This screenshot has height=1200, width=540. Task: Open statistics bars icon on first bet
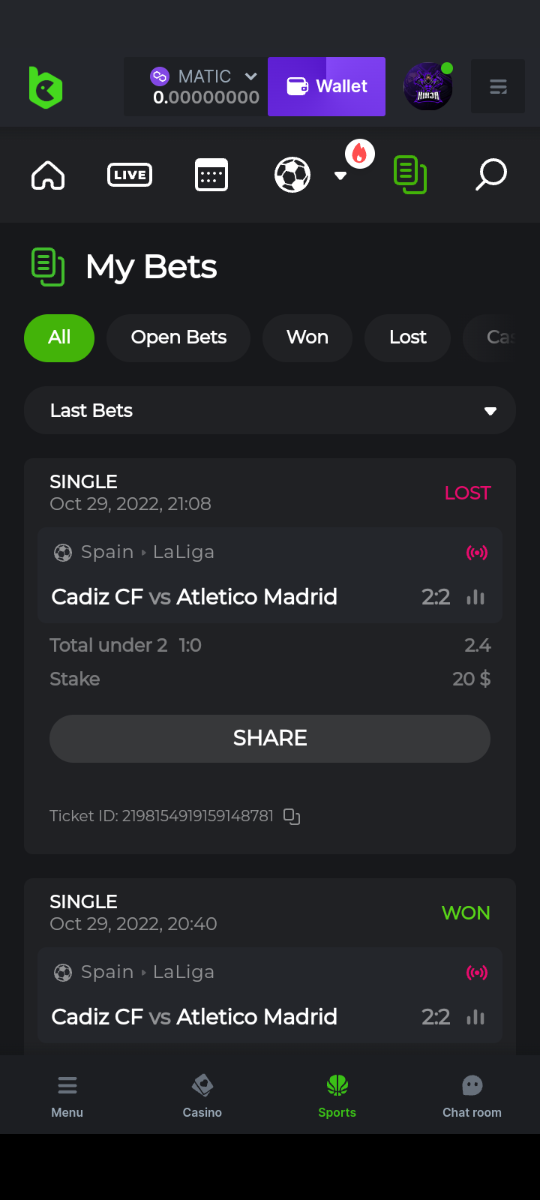[x=476, y=597]
